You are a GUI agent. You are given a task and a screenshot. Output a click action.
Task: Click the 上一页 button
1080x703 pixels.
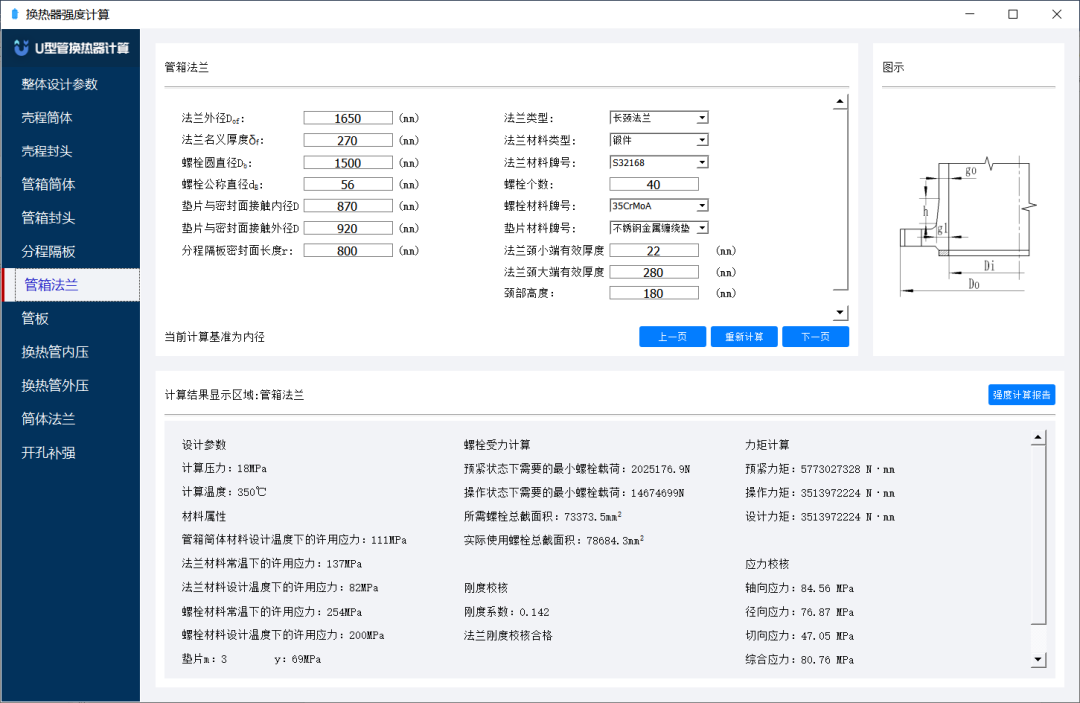(x=672, y=337)
